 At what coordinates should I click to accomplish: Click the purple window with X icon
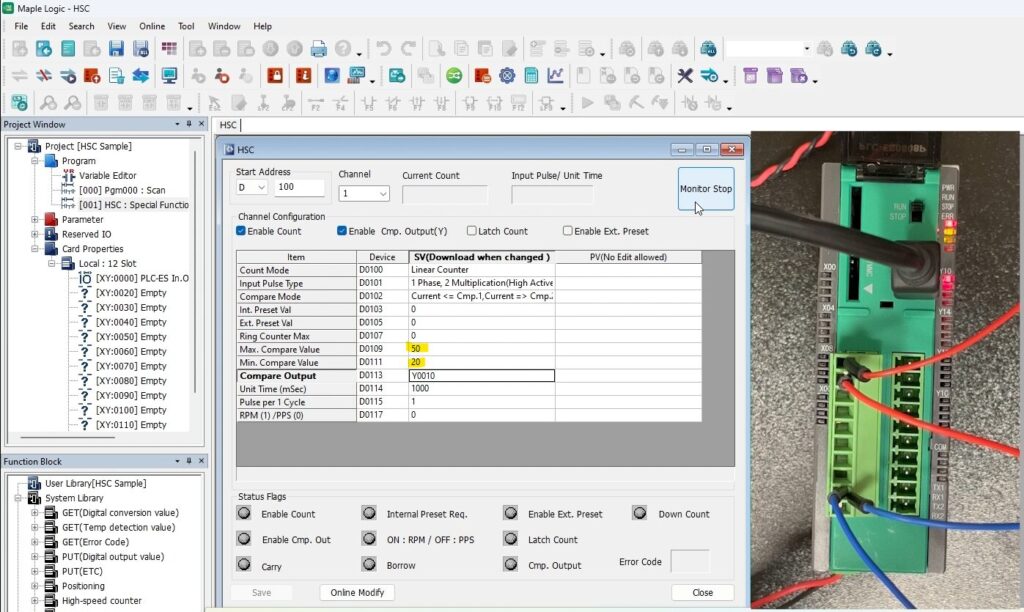798,76
